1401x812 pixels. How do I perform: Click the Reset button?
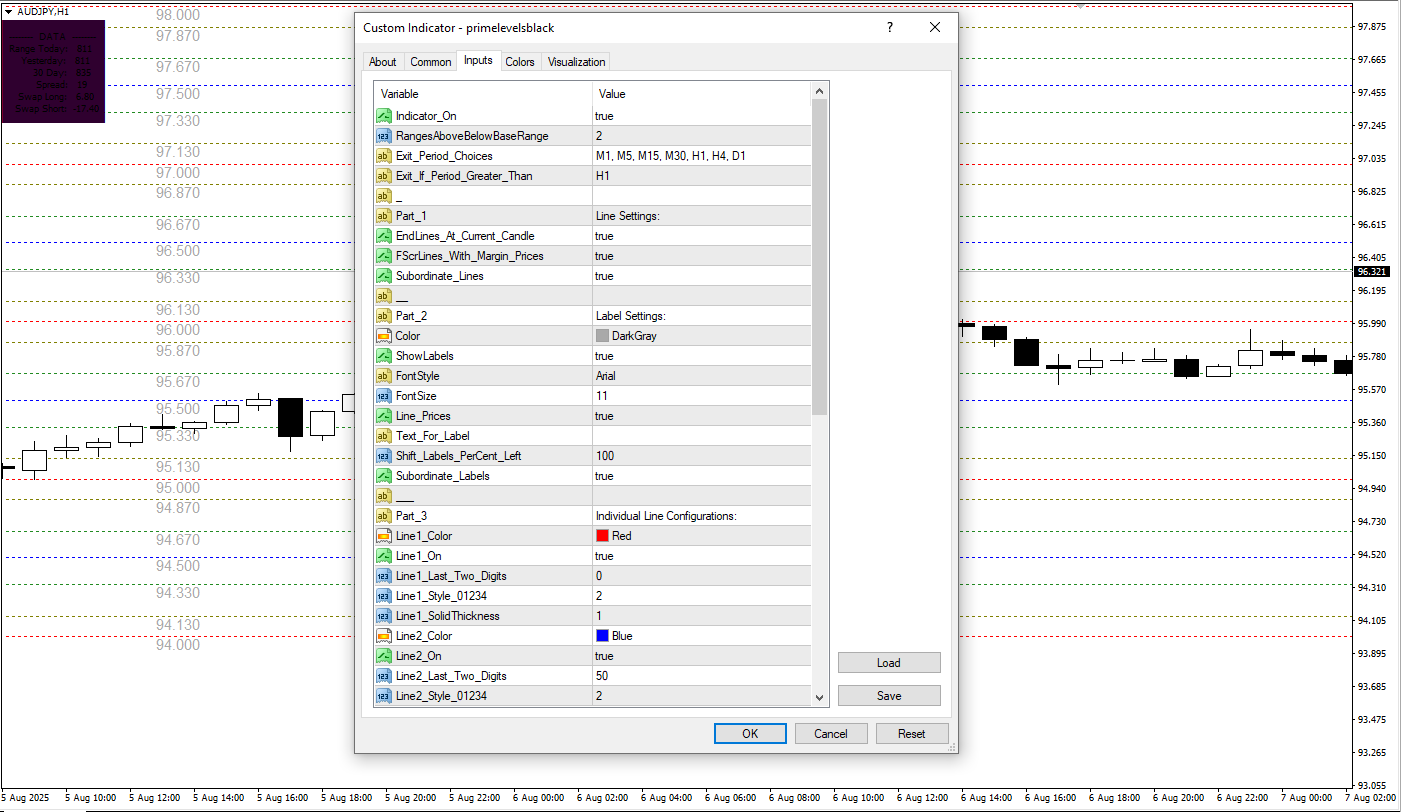coord(911,733)
